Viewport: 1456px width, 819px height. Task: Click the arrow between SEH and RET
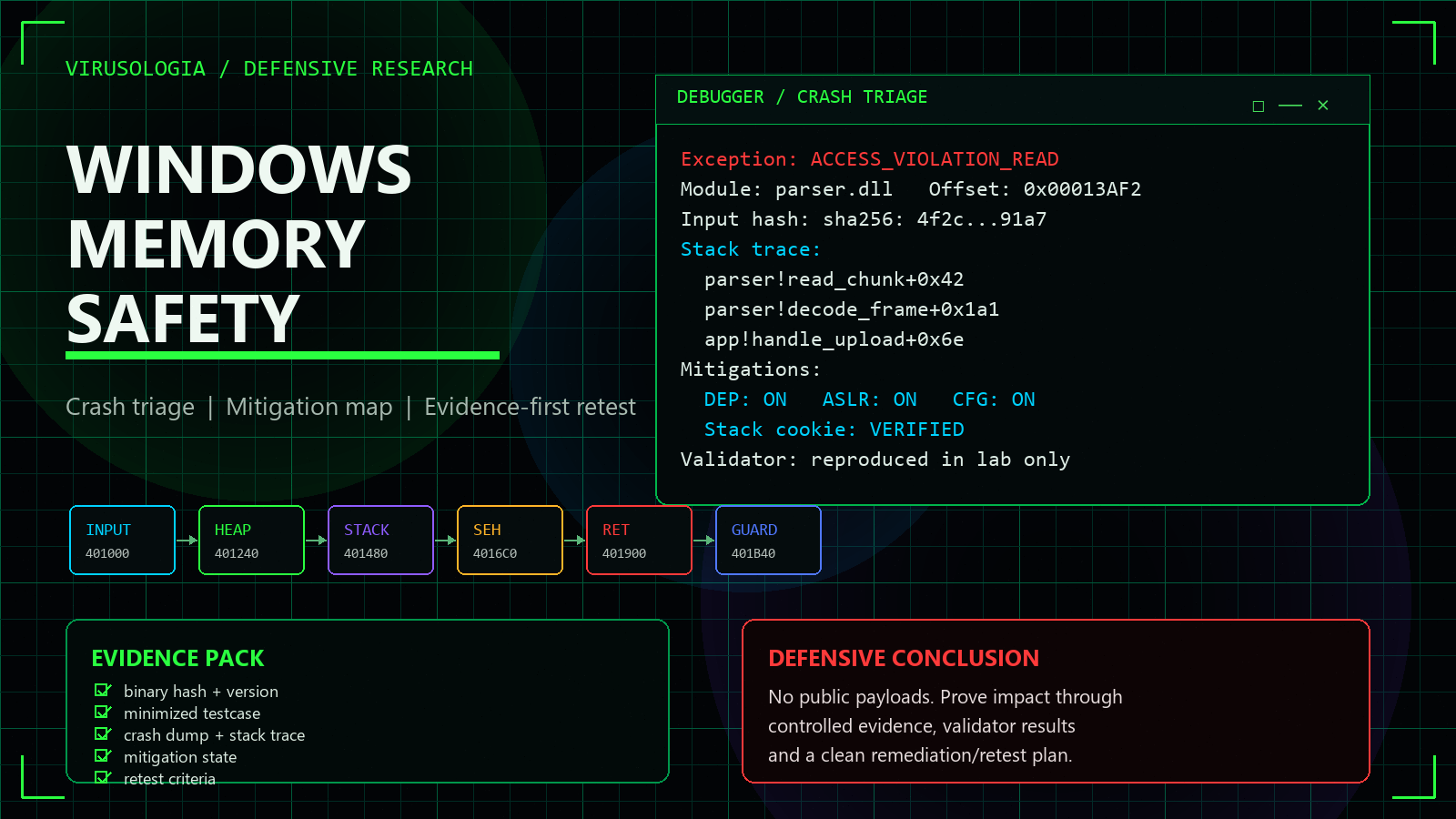coord(574,541)
